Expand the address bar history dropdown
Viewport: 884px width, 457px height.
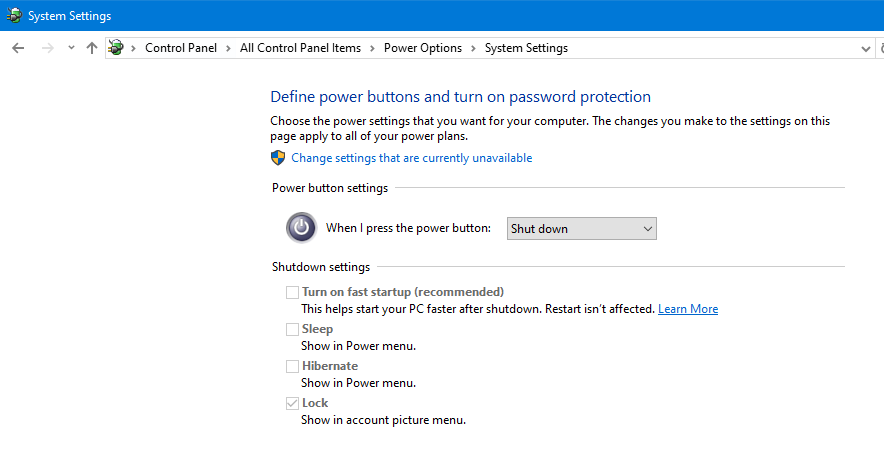pyautogui.click(x=866, y=48)
